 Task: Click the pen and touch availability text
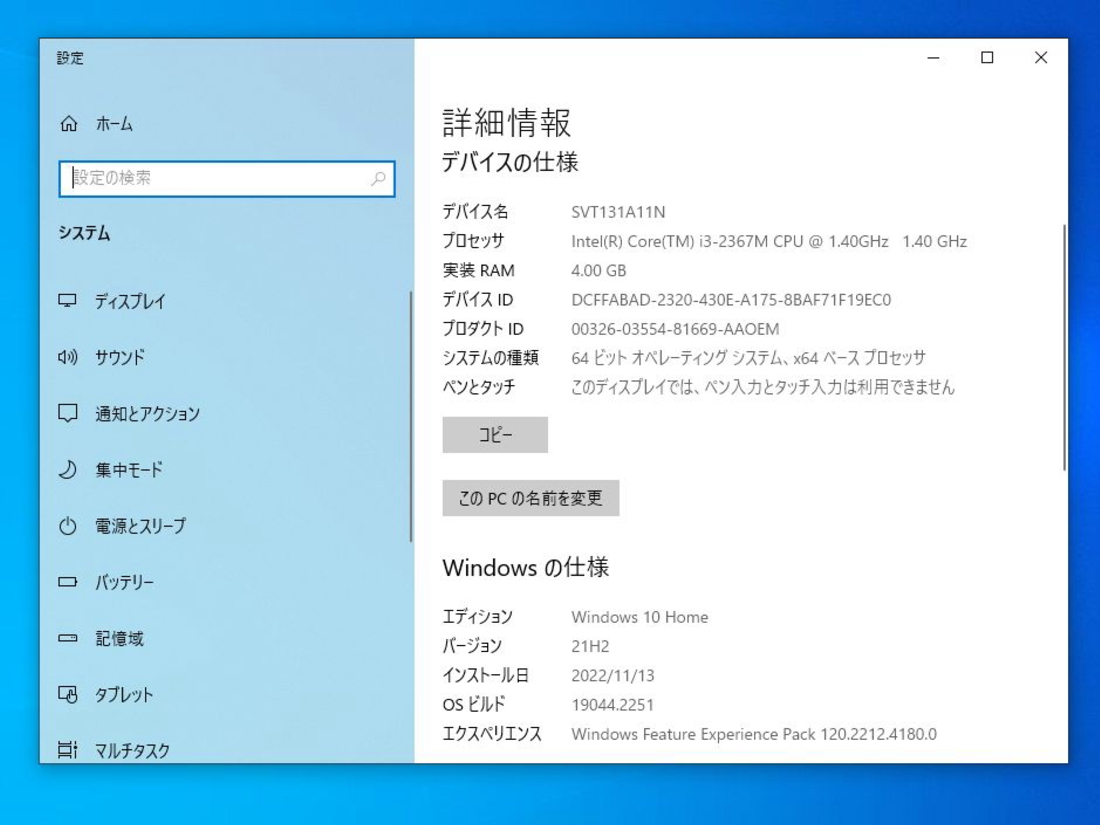coord(763,387)
